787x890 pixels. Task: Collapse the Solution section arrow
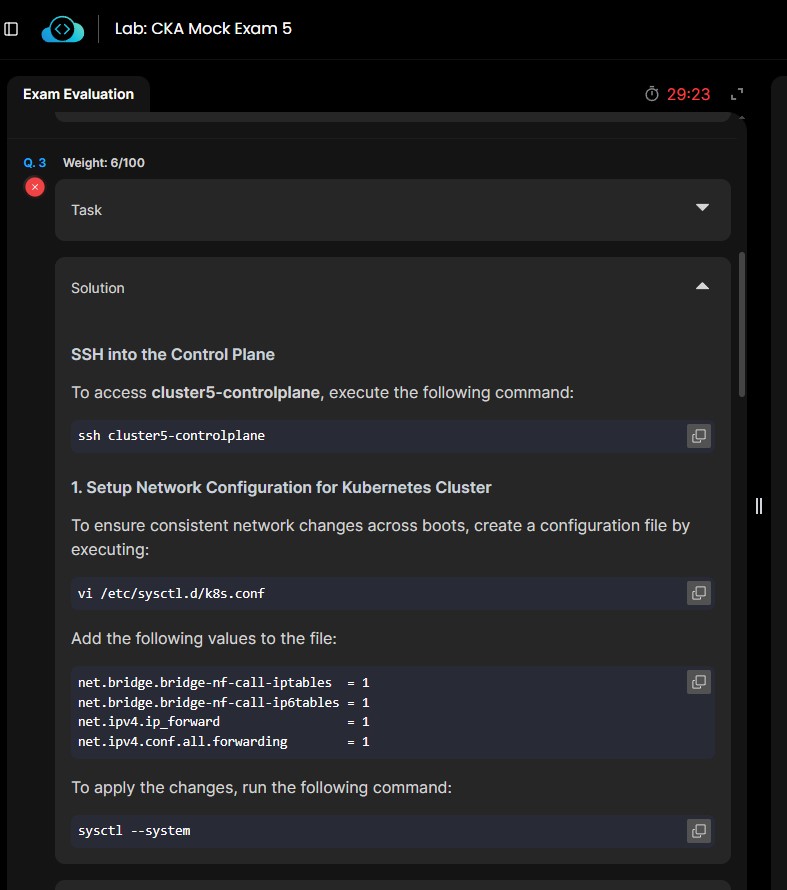point(702,286)
